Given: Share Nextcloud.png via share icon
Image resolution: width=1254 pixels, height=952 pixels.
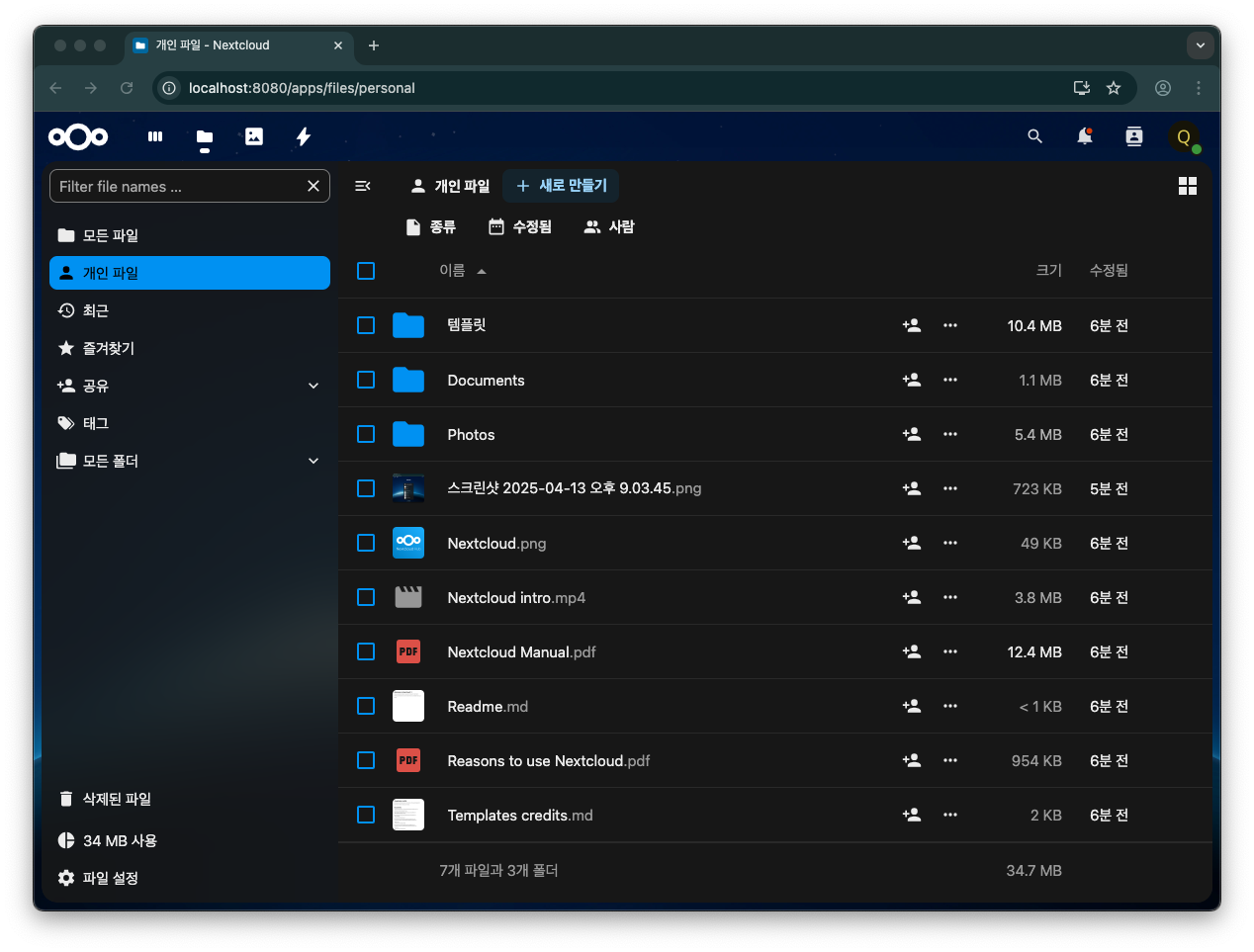Looking at the screenshot, I should click(x=912, y=543).
